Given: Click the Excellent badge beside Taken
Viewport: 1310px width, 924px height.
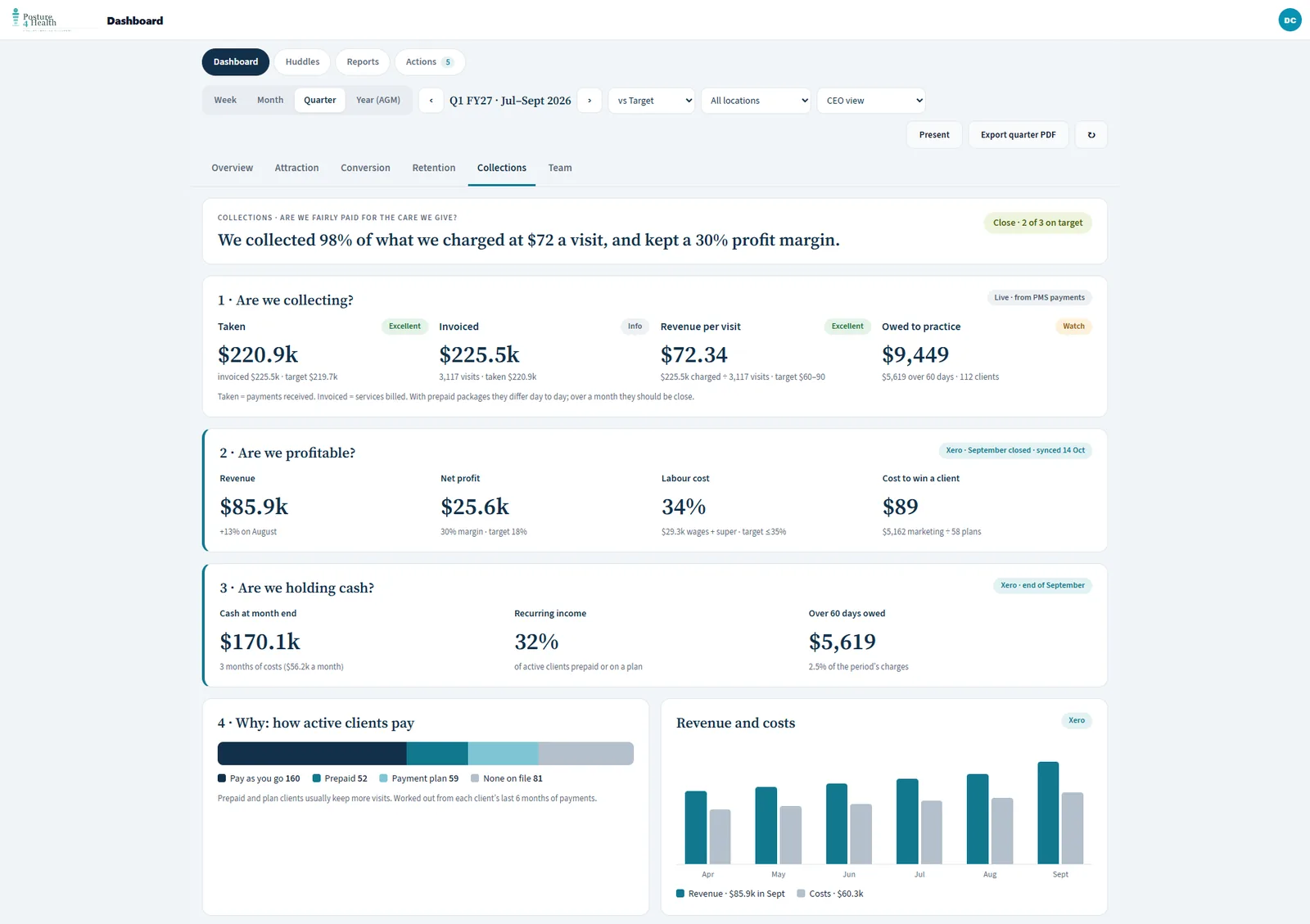Looking at the screenshot, I should [404, 327].
